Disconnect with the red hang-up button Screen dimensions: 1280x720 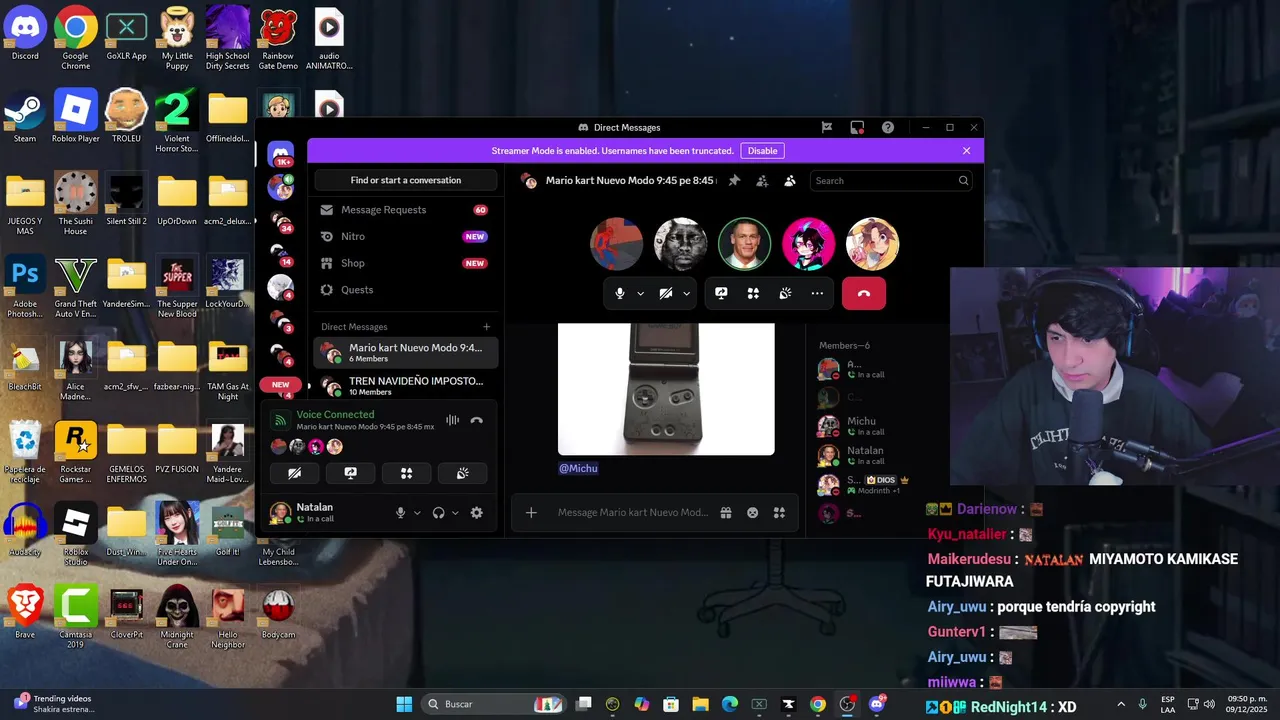[864, 293]
